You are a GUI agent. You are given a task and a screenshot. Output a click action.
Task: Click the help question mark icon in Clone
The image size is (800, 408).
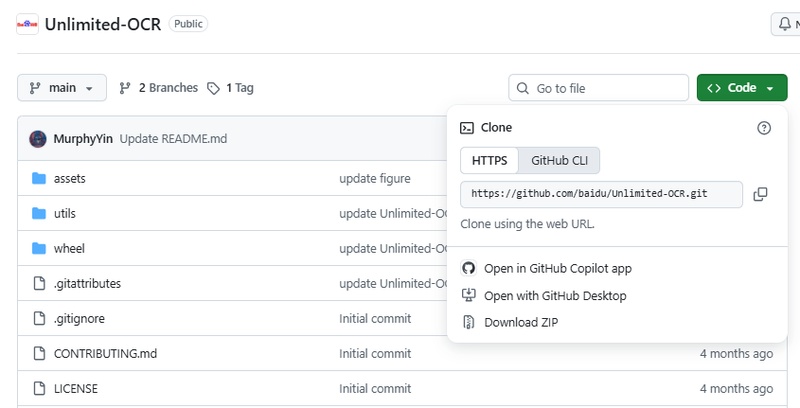tap(764, 128)
